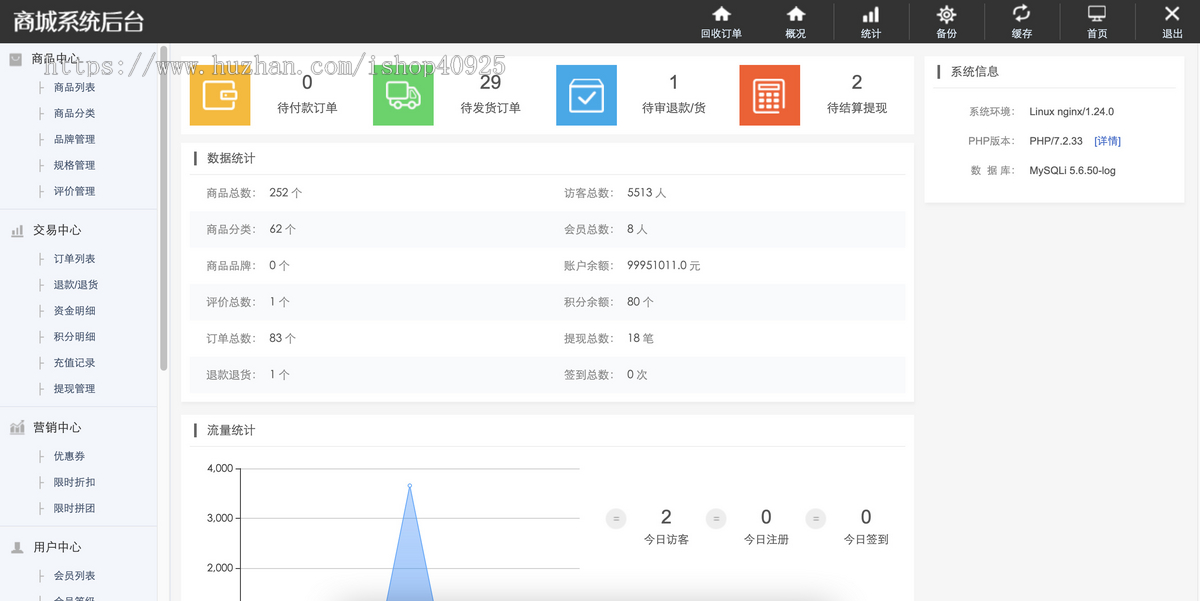1200x601 pixels.
Task: Click the 待审退款/货 label
Action: click(x=674, y=108)
